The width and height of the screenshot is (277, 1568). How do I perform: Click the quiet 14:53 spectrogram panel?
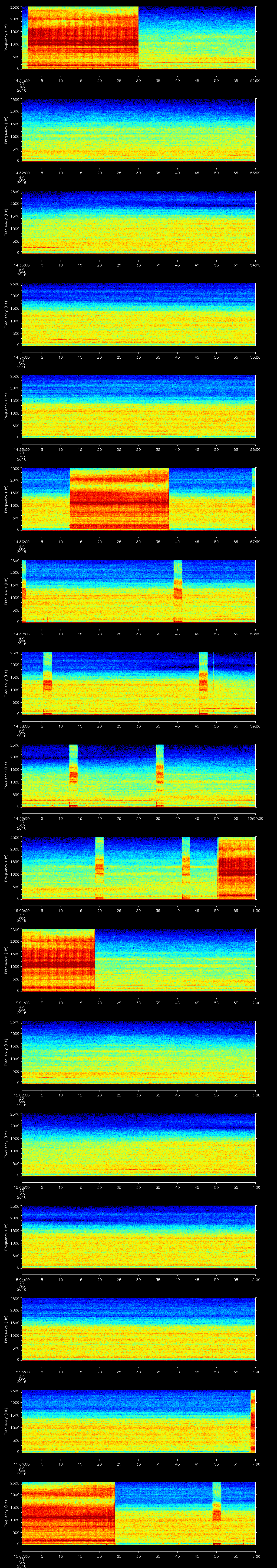[138, 222]
